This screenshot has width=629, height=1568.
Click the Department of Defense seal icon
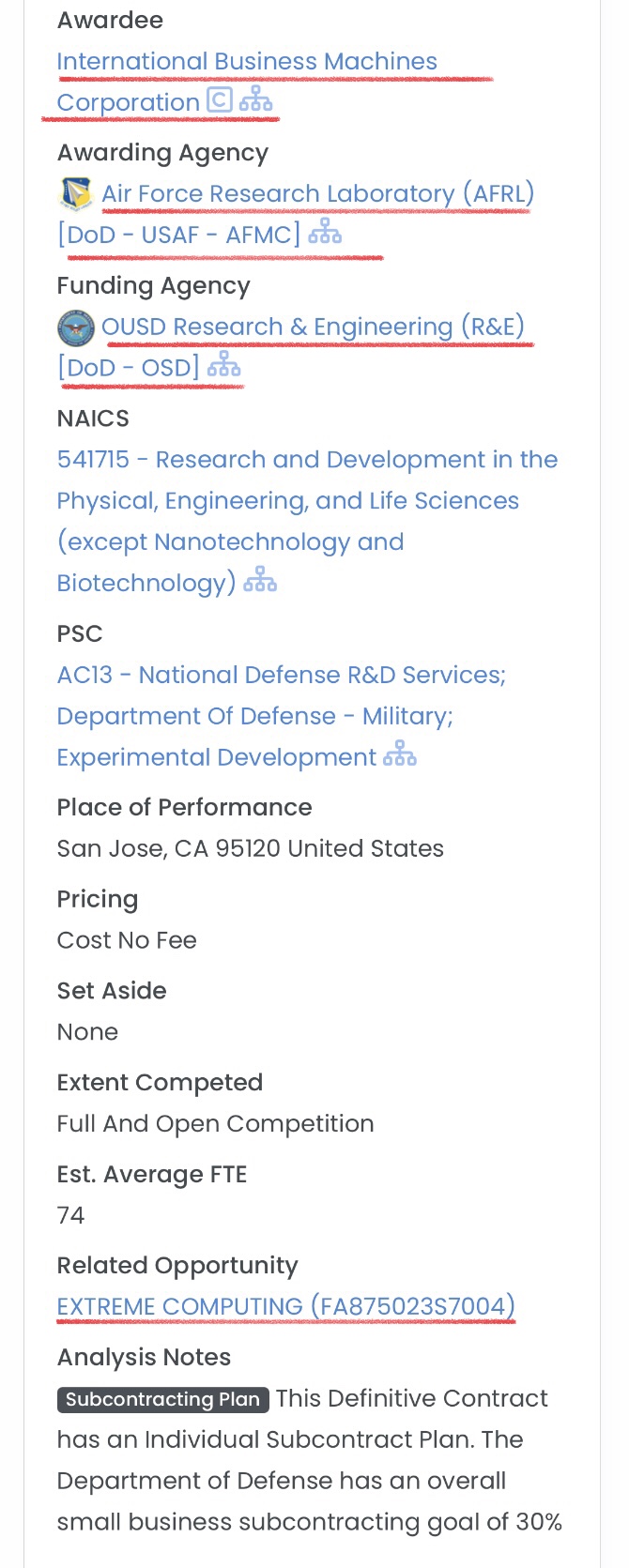point(75,327)
